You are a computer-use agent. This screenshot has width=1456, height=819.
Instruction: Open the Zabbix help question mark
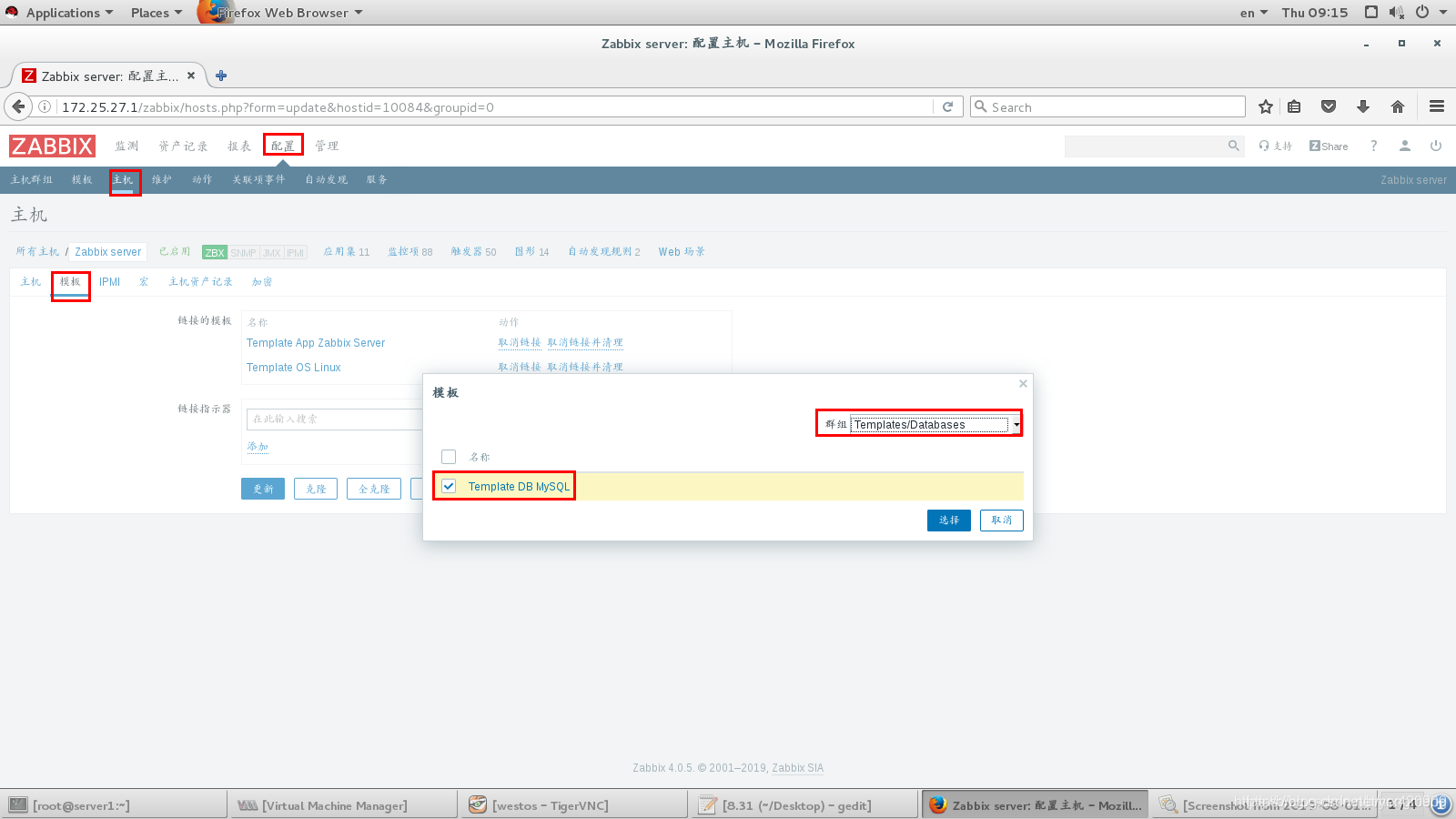pos(1374,146)
